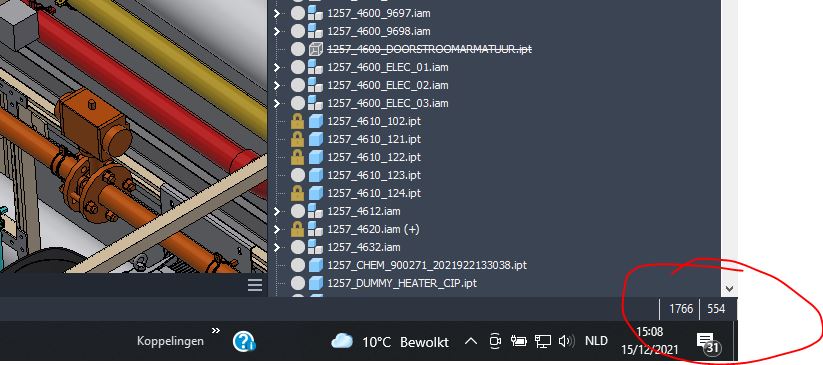This screenshot has width=823, height=365.
Task: Click lock icon of 1257_4610_124.ipt
Action: (x=298, y=193)
